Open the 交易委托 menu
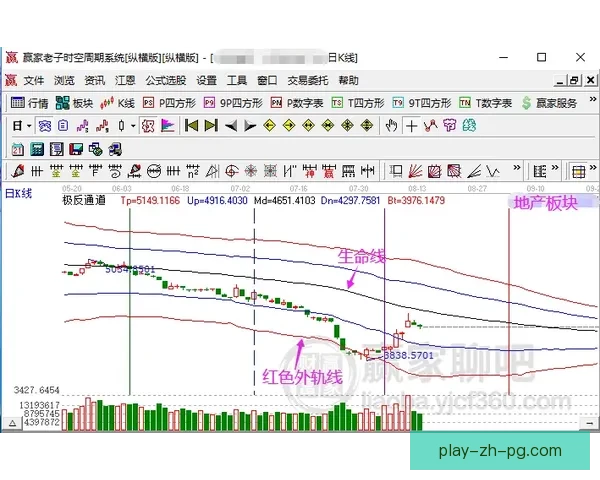 308,80
